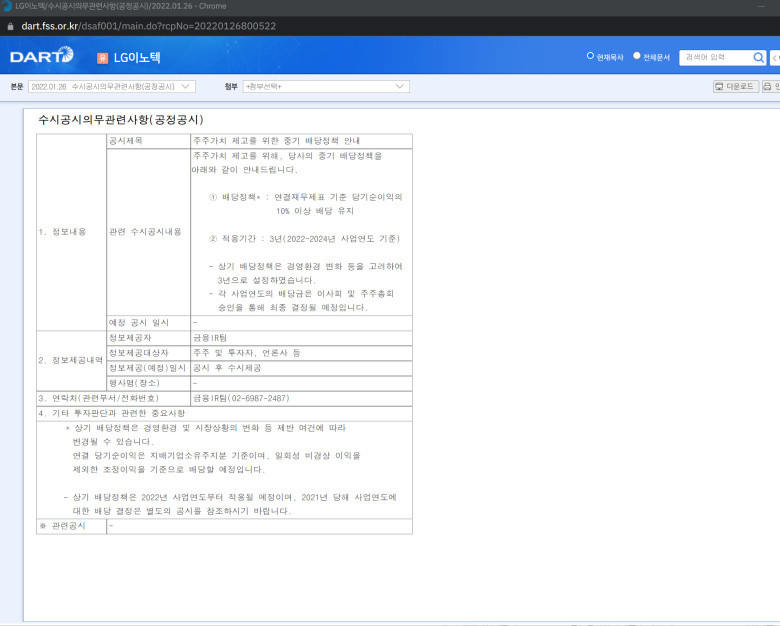Select the 현재목차 radio button

click(590, 56)
